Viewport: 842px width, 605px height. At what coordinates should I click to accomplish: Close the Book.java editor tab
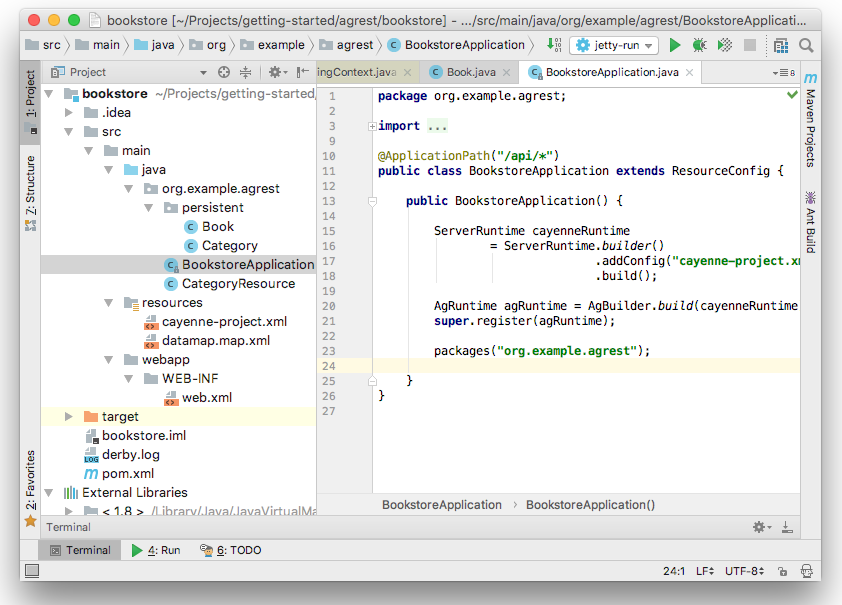coord(506,72)
